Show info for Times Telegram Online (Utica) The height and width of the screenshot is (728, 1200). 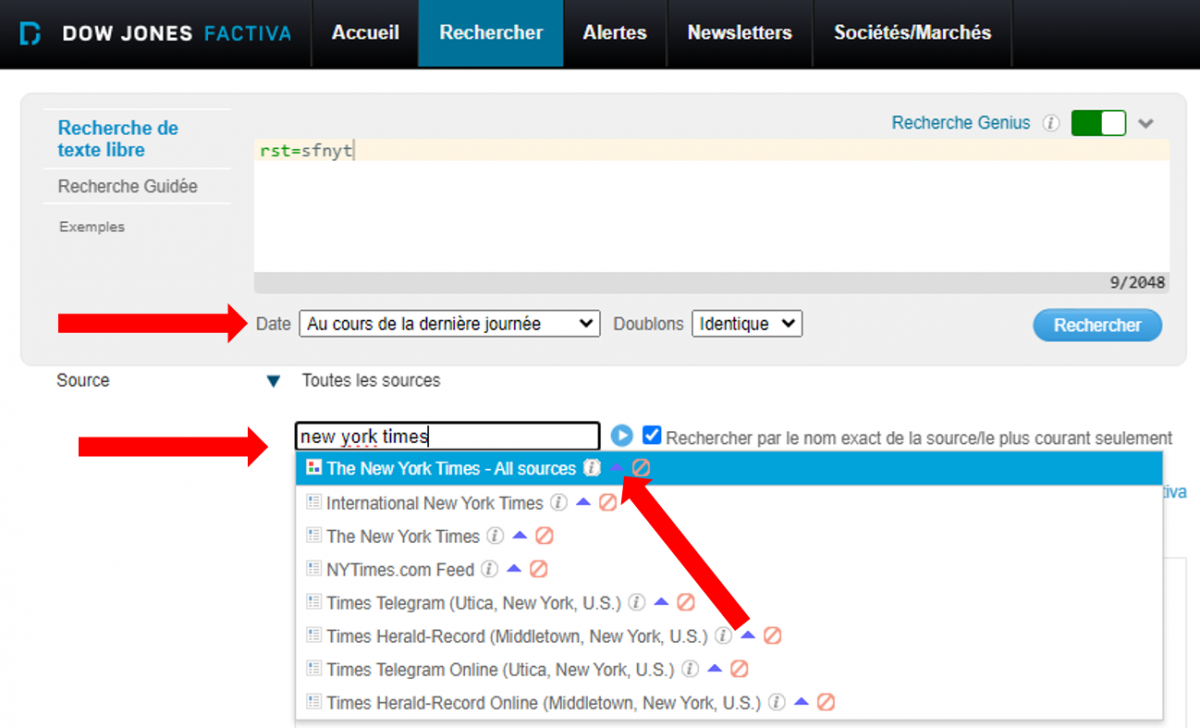689,669
